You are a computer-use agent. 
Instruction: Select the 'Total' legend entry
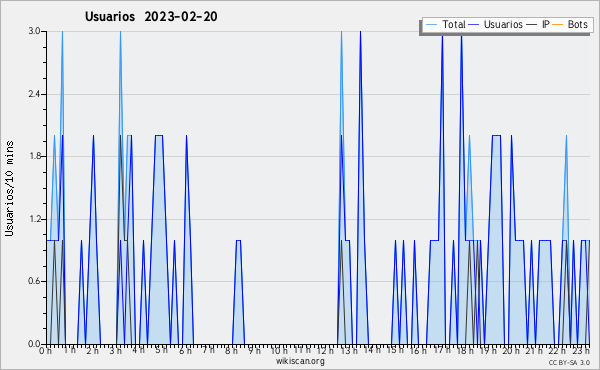(454, 24)
